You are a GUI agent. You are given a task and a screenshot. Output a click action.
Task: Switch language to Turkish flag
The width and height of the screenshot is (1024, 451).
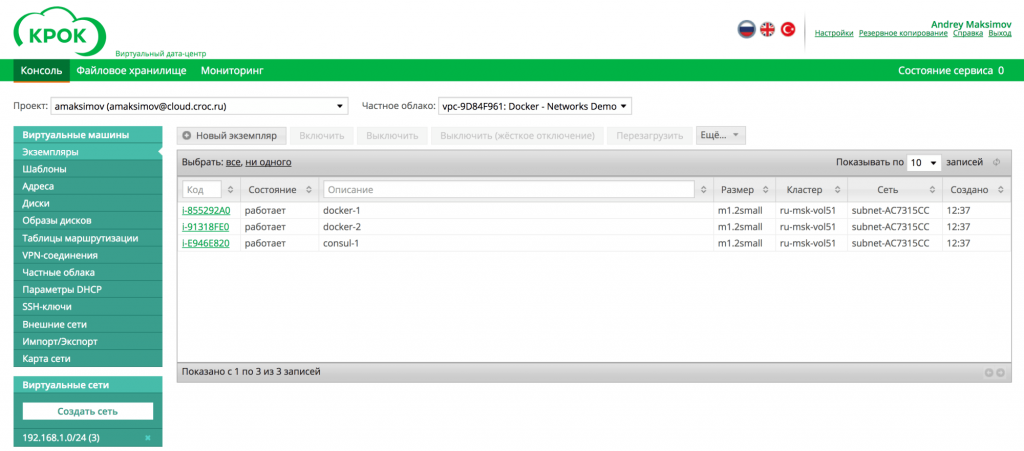click(x=788, y=30)
